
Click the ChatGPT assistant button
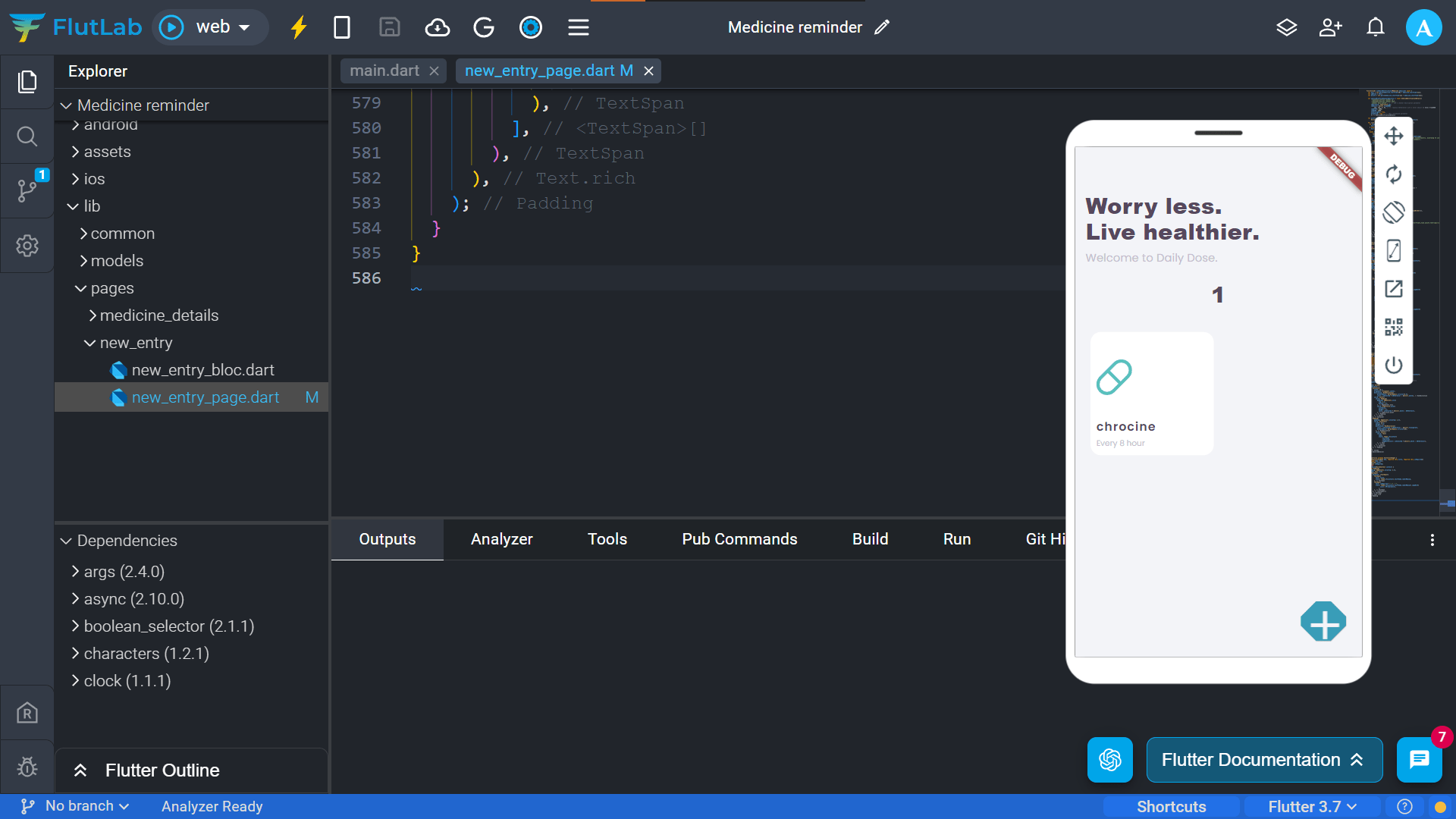pos(1109,760)
